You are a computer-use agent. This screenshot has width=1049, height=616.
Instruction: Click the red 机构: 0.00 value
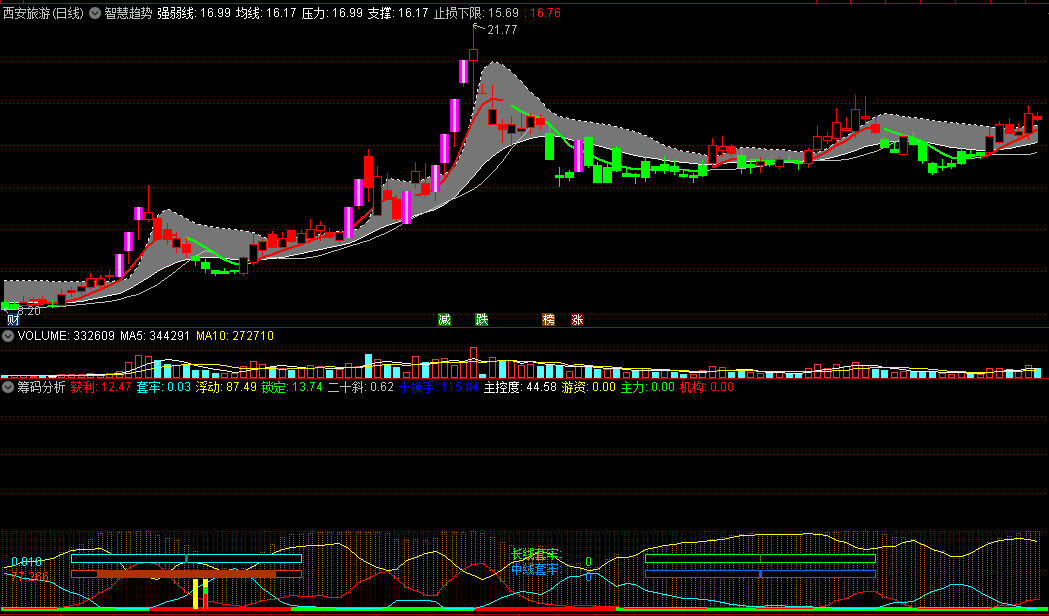click(706, 387)
